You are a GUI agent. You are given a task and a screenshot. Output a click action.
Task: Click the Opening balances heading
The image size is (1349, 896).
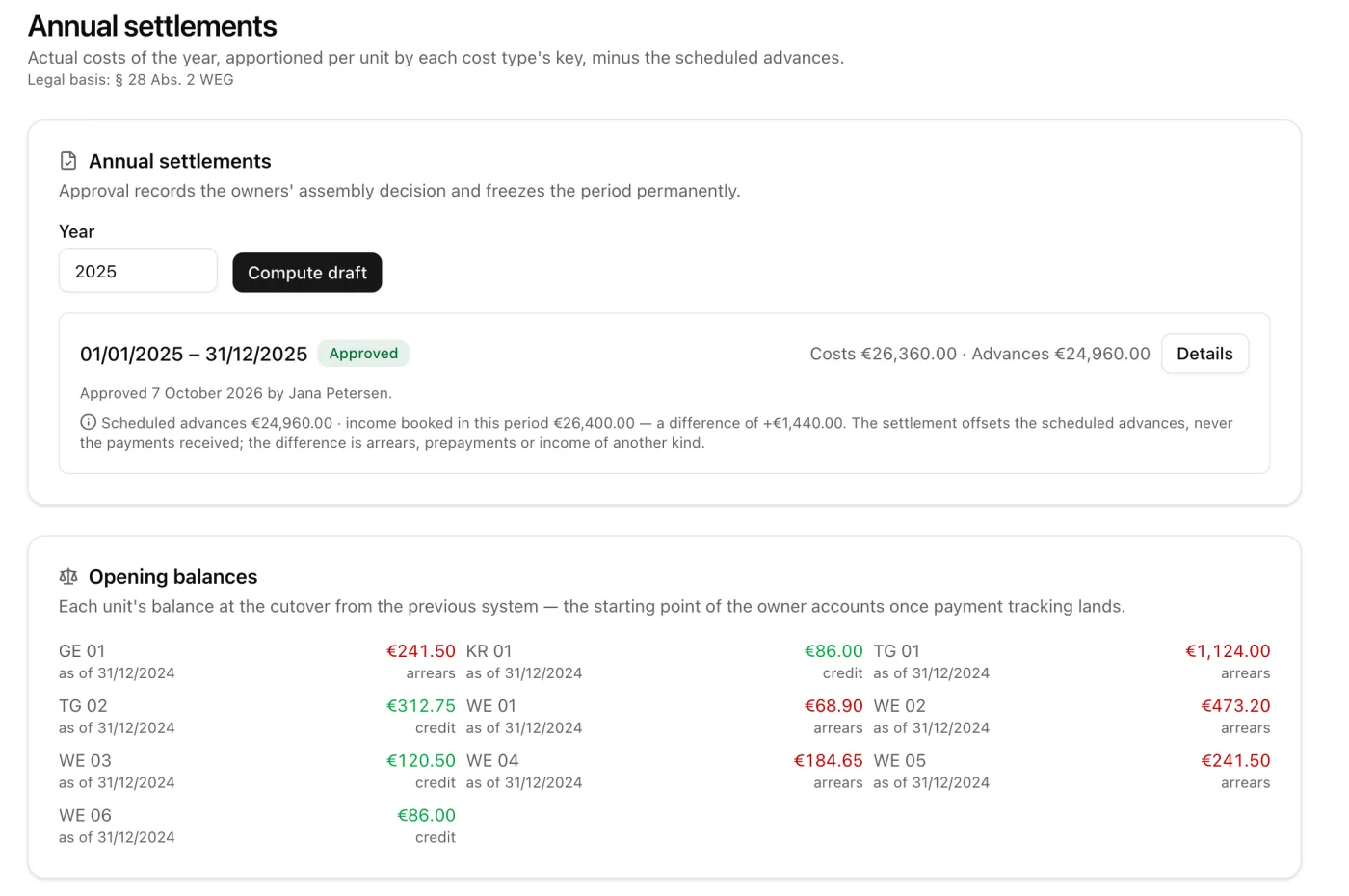(x=173, y=577)
